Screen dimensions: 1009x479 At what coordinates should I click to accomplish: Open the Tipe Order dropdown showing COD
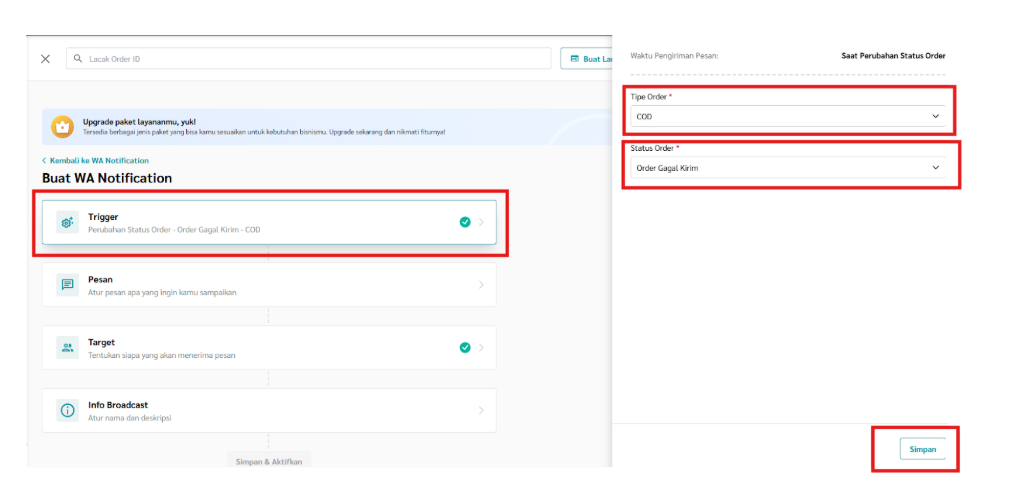coord(787,117)
